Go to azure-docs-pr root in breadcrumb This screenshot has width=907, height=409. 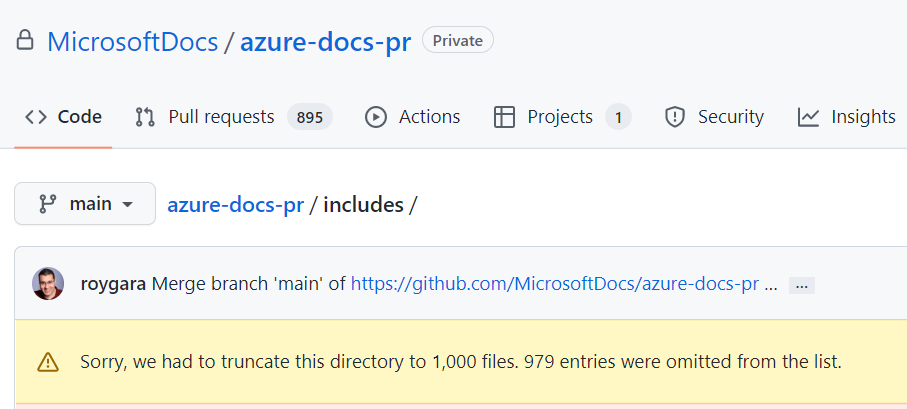[x=235, y=205]
